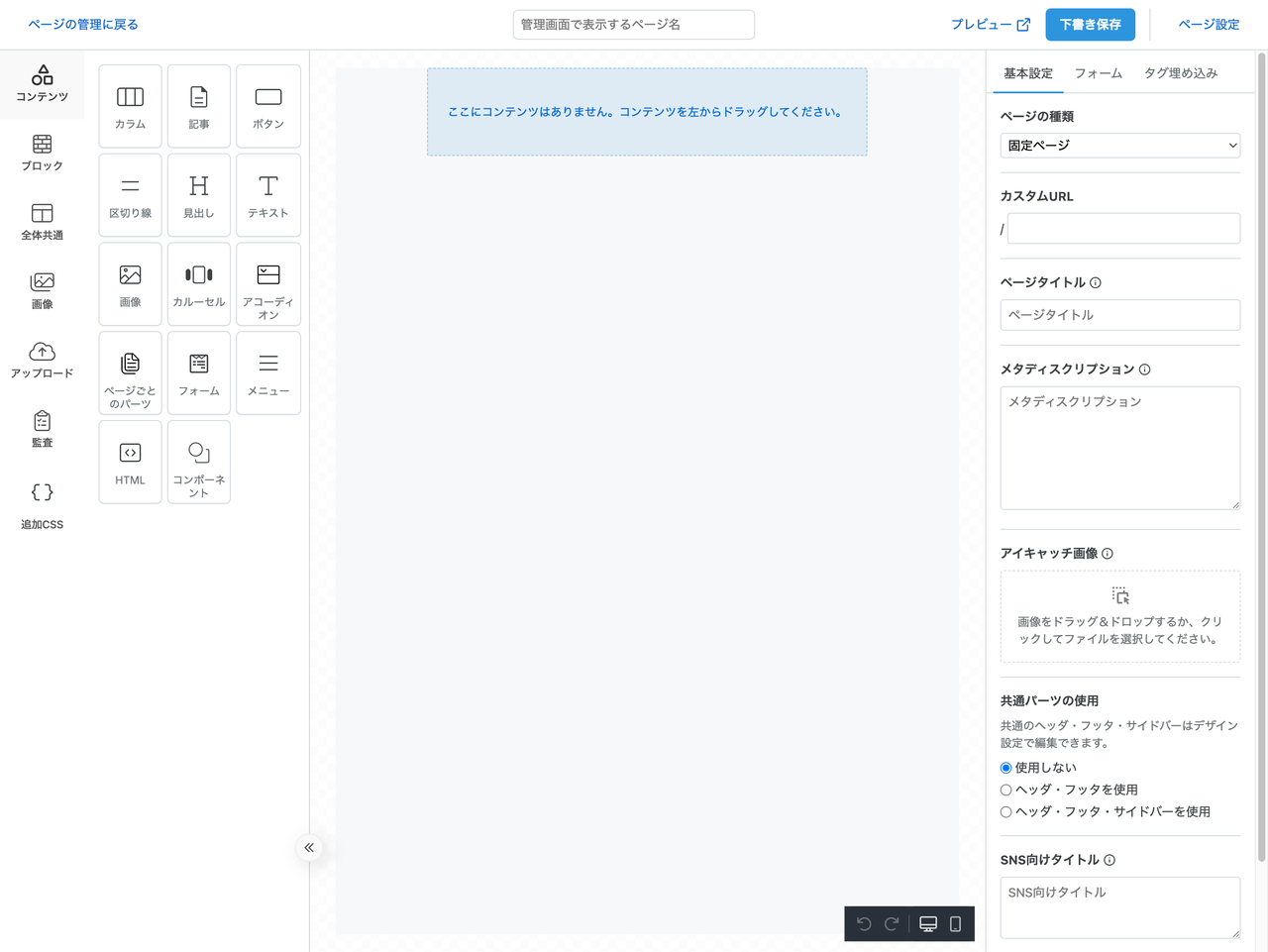Click the カルーセル carousel block icon
The width and height of the screenshot is (1268, 952).
click(x=198, y=283)
